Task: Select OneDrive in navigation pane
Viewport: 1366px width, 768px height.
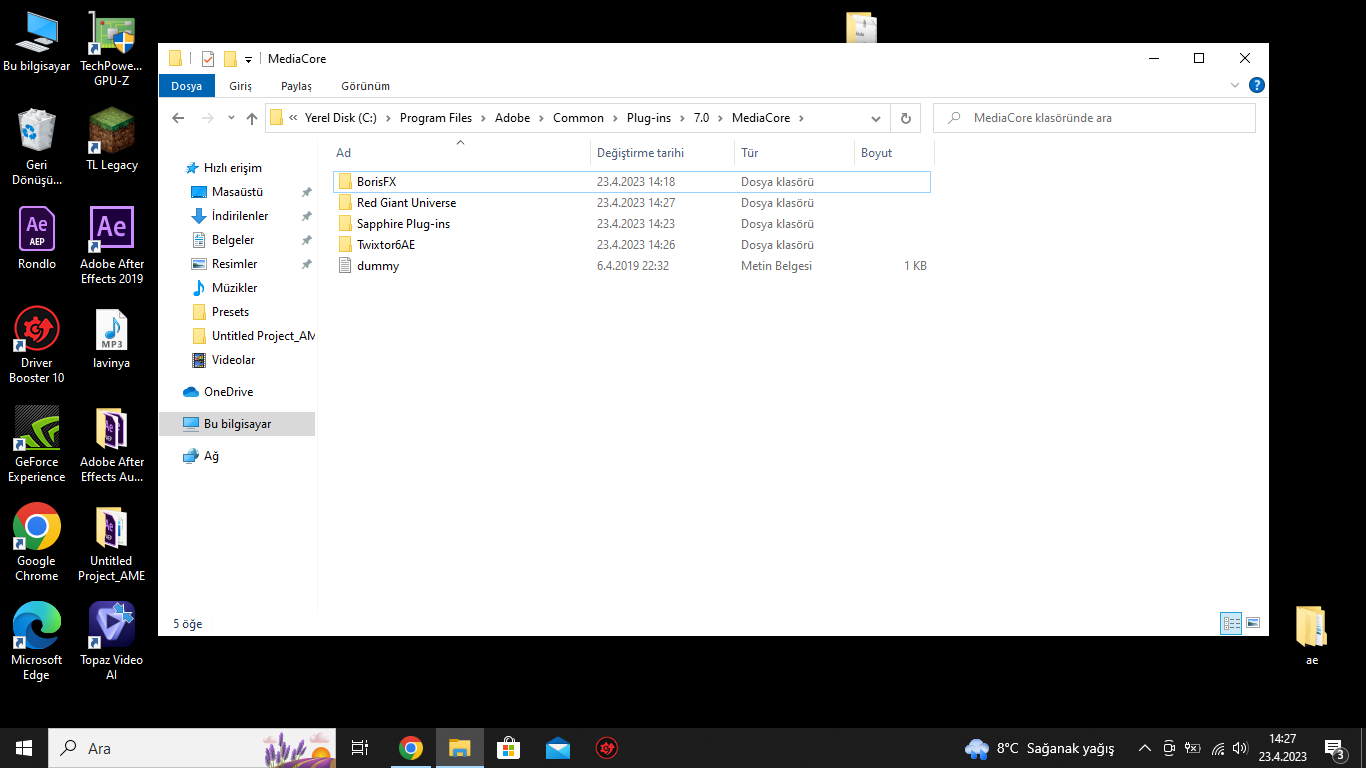Action: click(228, 392)
